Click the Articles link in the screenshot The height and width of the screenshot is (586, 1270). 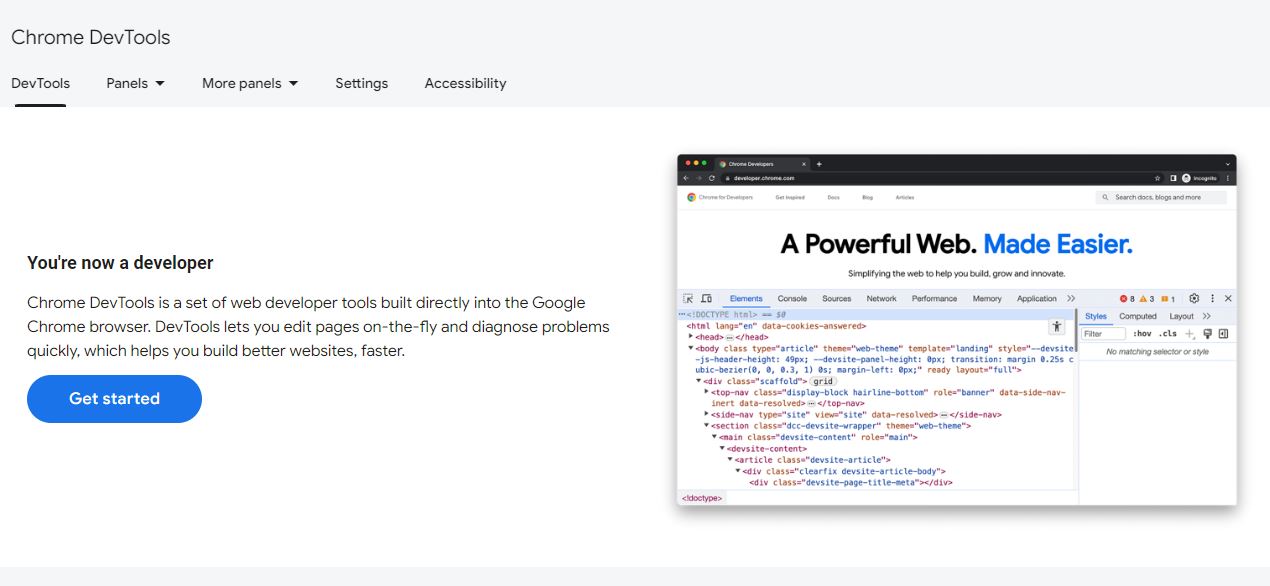click(x=905, y=197)
